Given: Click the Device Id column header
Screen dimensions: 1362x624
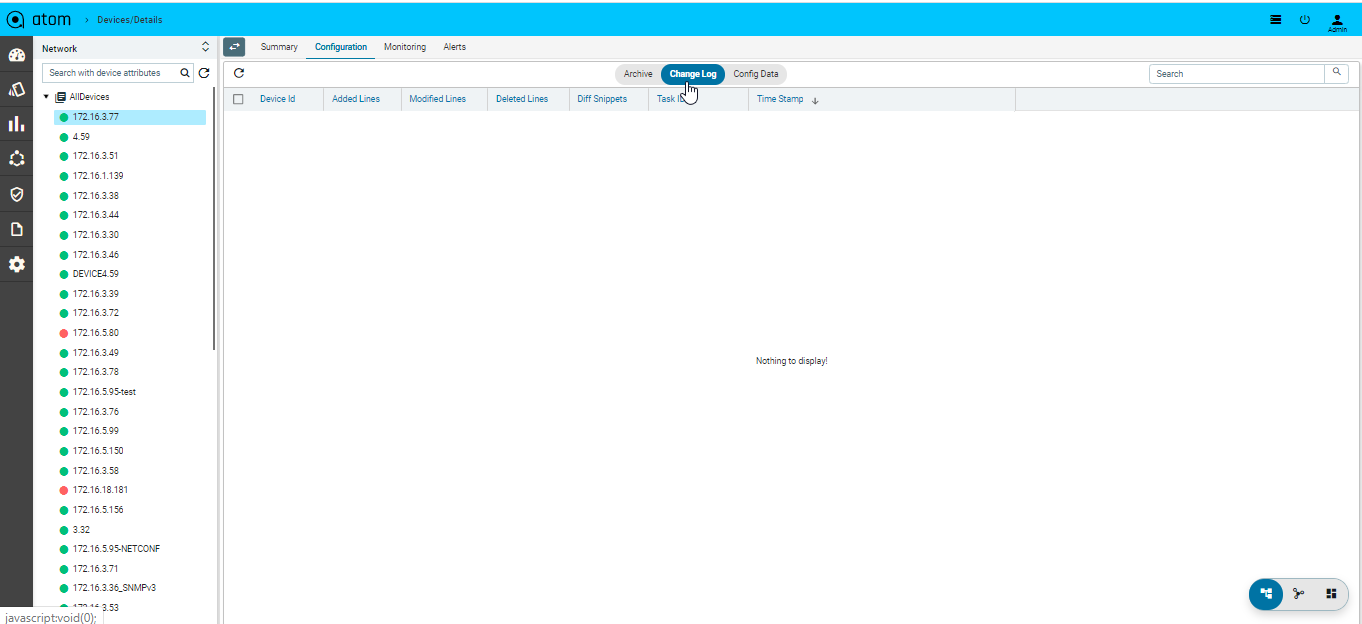Looking at the screenshot, I should tap(277, 99).
